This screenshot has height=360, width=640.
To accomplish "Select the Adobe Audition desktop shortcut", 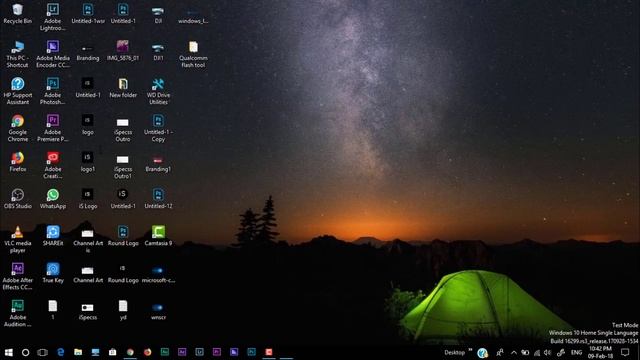I will tap(18, 314).
